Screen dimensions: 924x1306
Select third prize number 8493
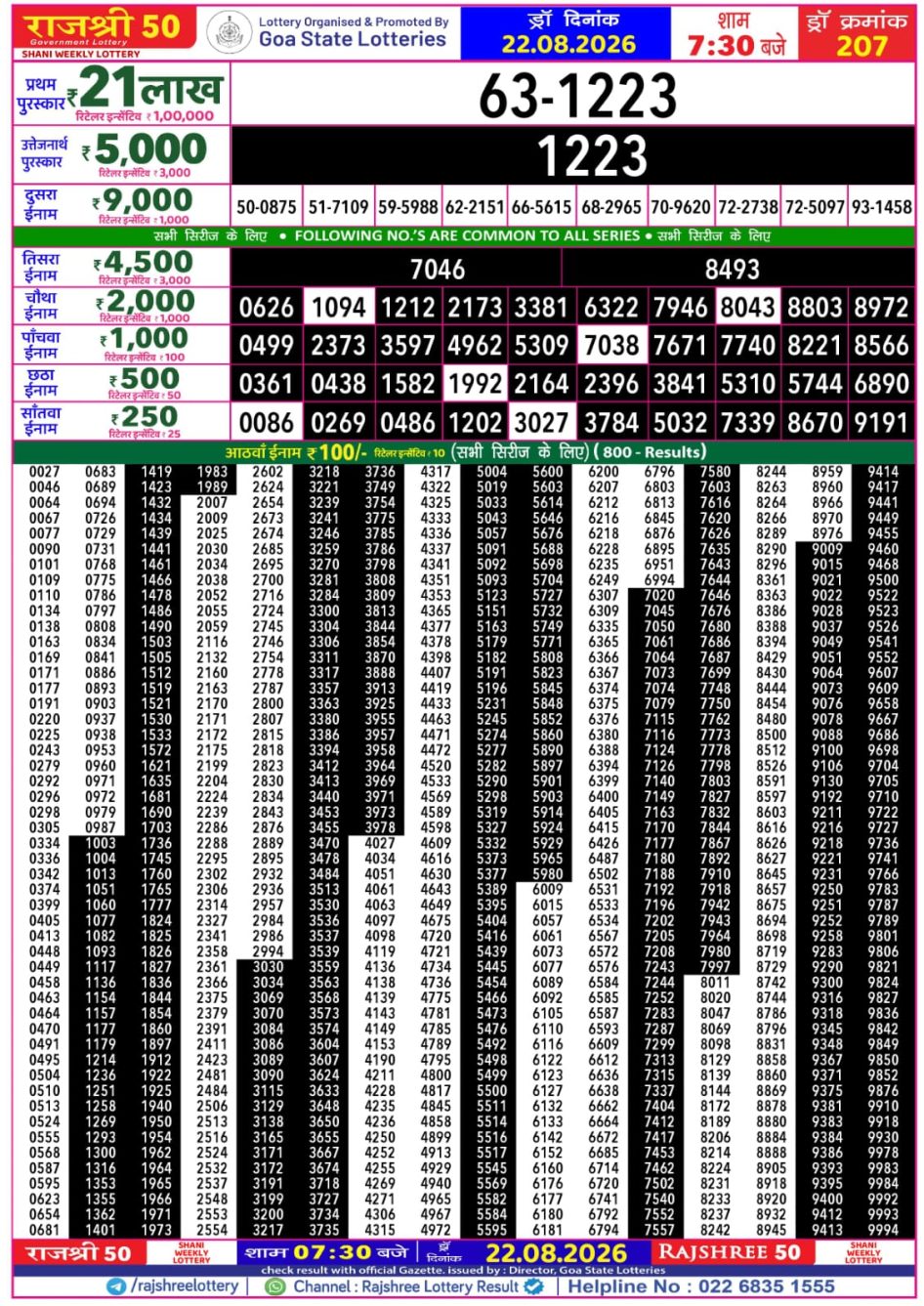click(732, 269)
